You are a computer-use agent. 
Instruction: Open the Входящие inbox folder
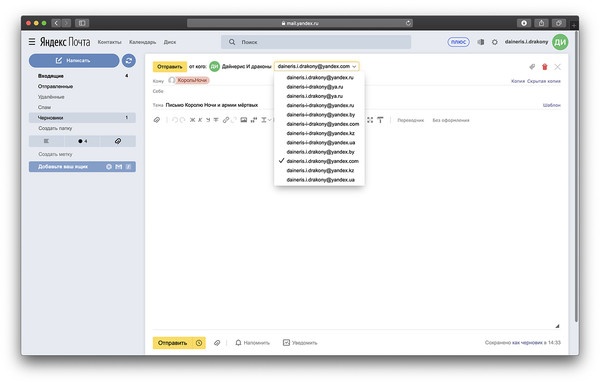(x=51, y=76)
